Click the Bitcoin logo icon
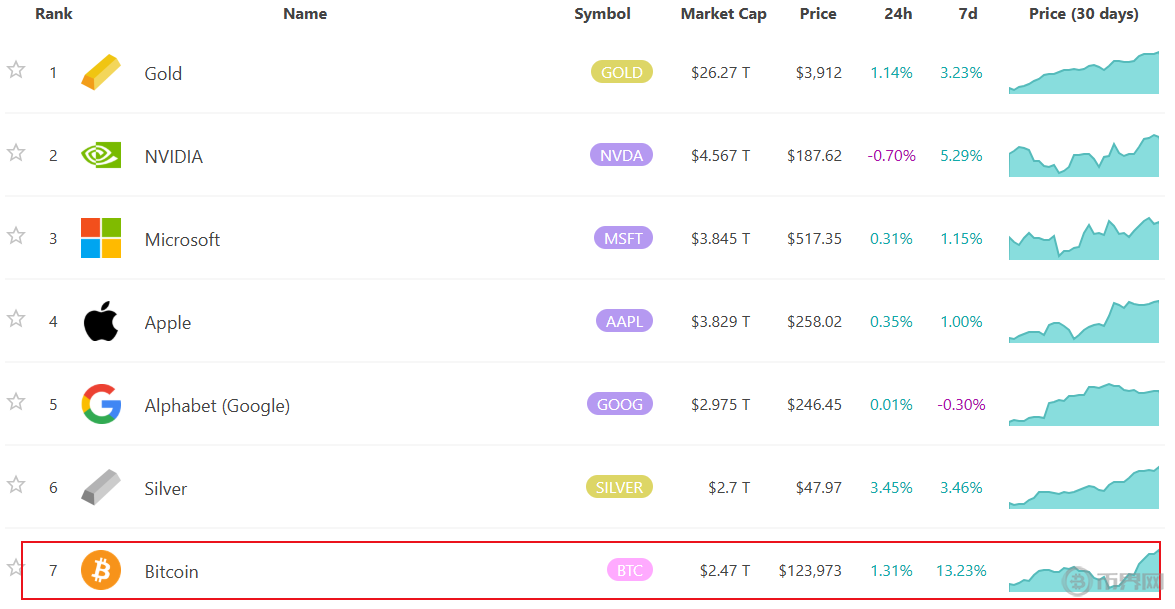This screenshot has height=609, width=1175. (101, 570)
